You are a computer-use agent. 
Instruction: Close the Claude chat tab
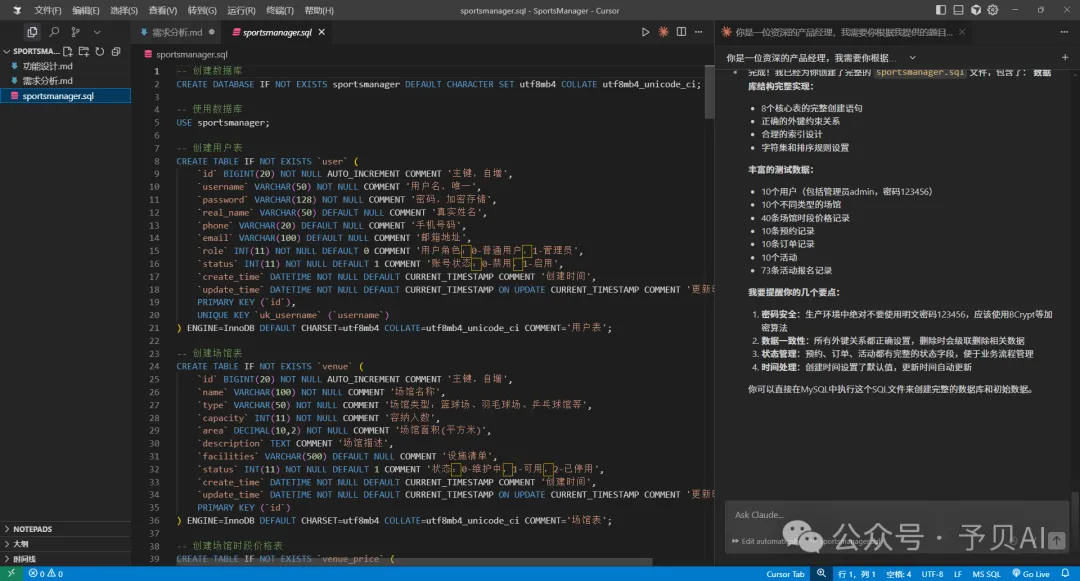(x=962, y=32)
